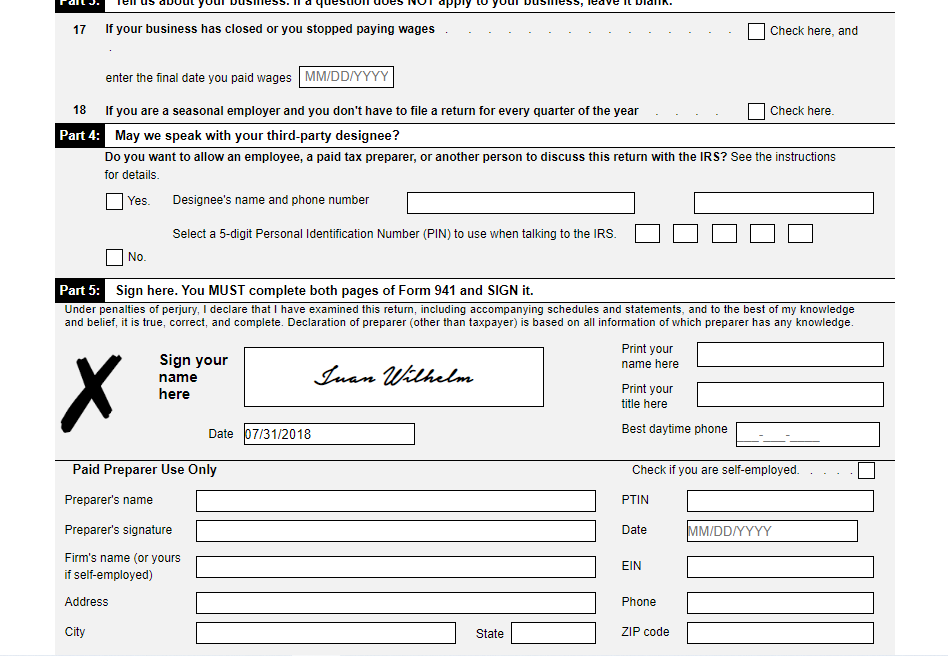The image size is (948, 656).
Task: Click the designee's phone number box
Action: 783,202
